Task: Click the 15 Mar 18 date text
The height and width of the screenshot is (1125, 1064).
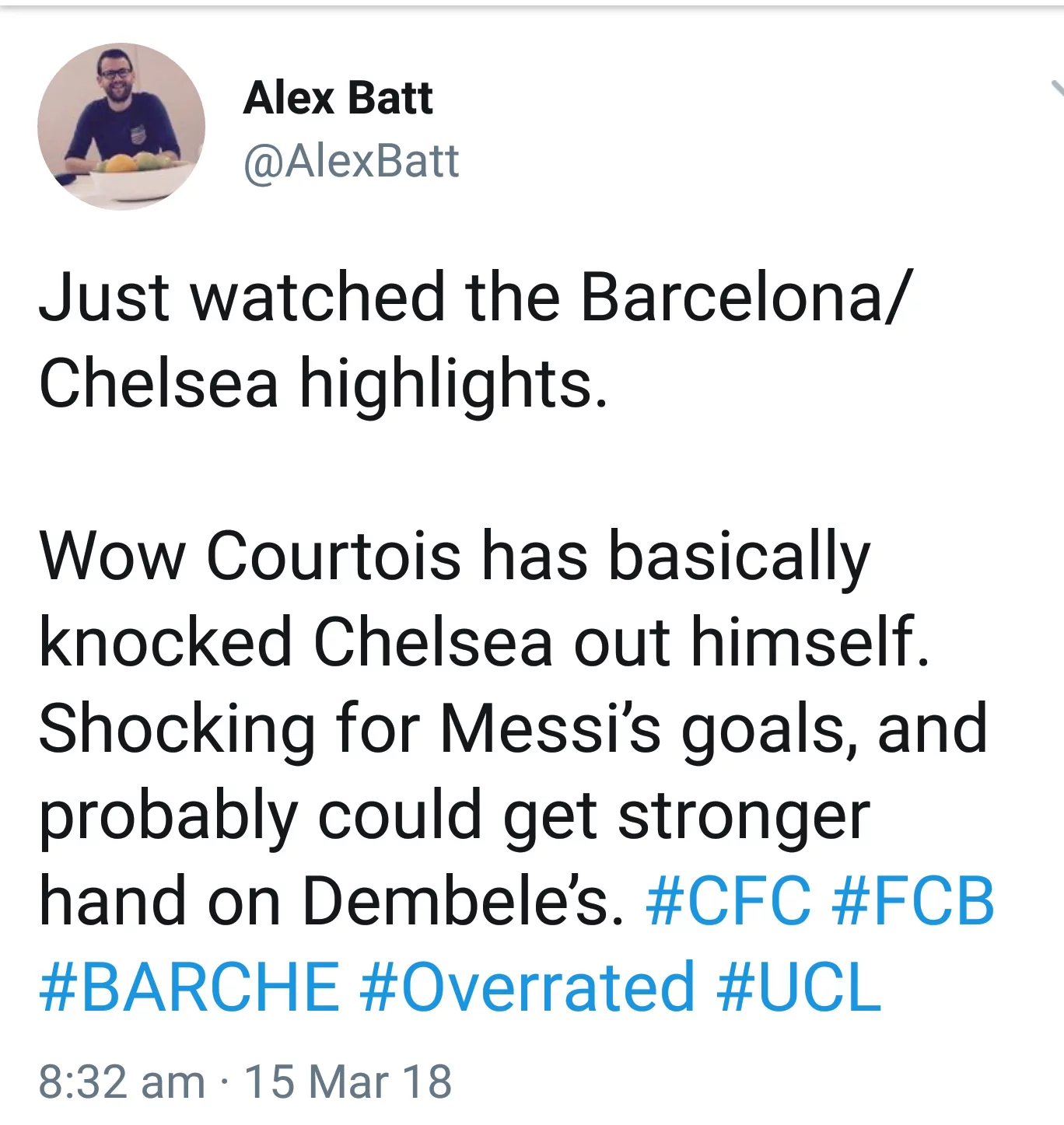Action: coord(350,1079)
